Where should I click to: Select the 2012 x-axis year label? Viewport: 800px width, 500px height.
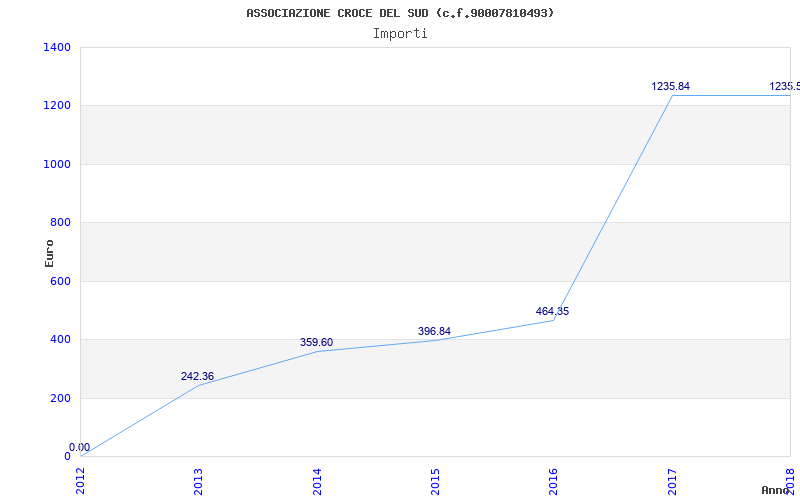click(x=81, y=482)
